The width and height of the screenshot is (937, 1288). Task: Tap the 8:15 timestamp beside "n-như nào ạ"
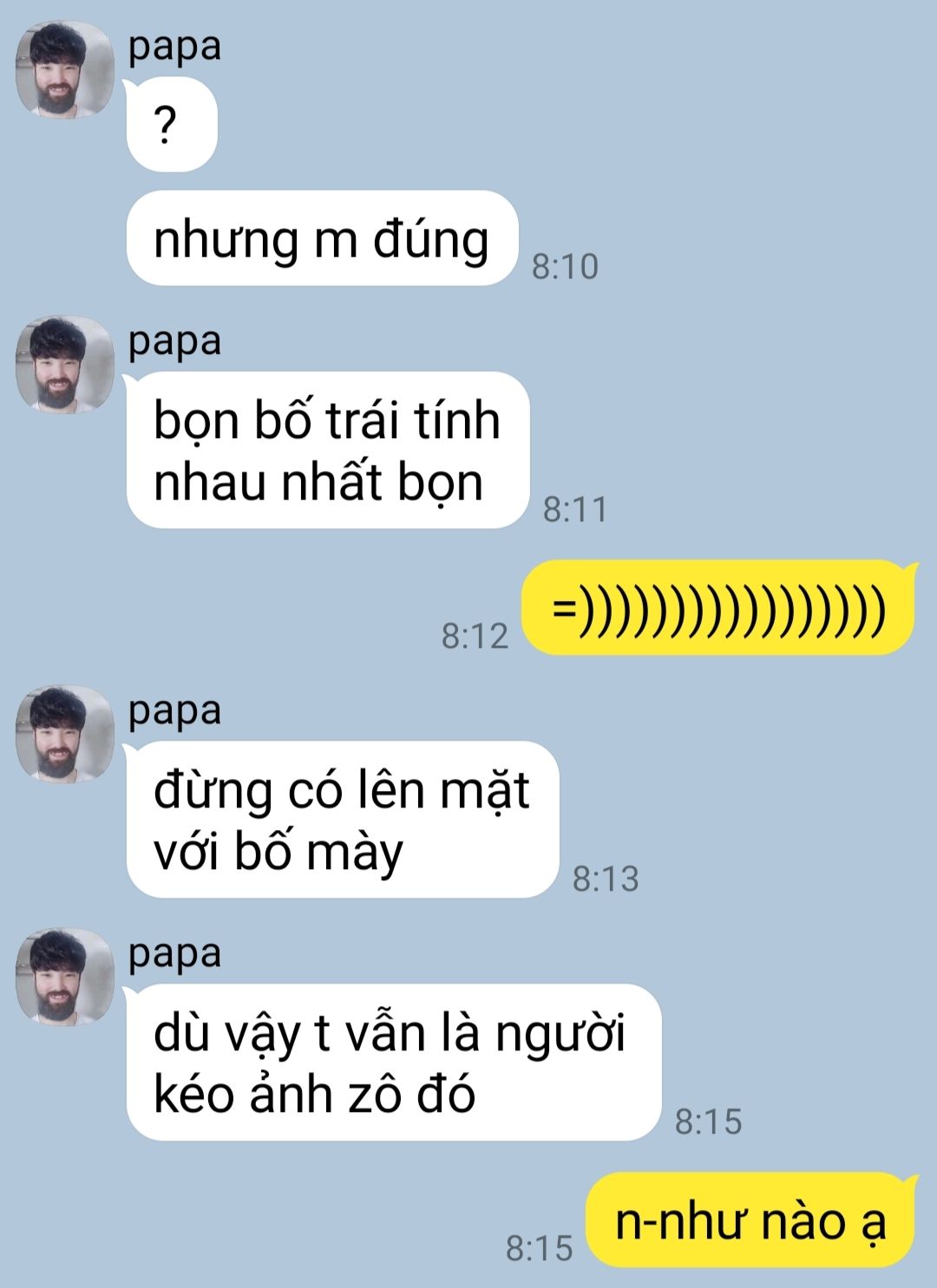click(x=539, y=1248)
